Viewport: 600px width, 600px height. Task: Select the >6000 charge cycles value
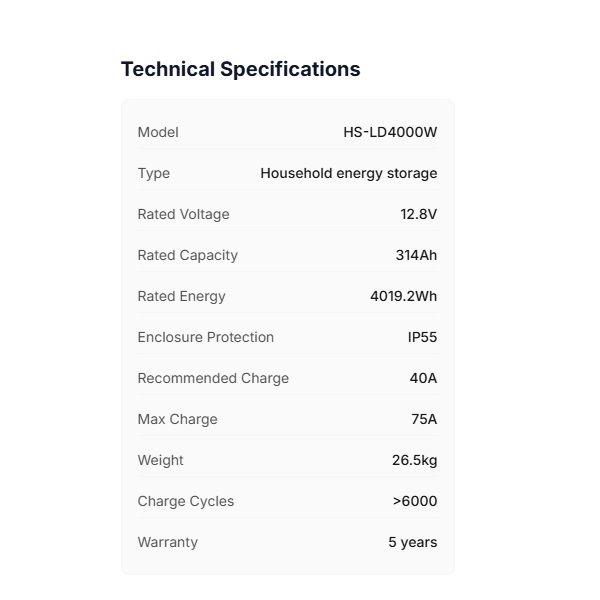[415, 501]
